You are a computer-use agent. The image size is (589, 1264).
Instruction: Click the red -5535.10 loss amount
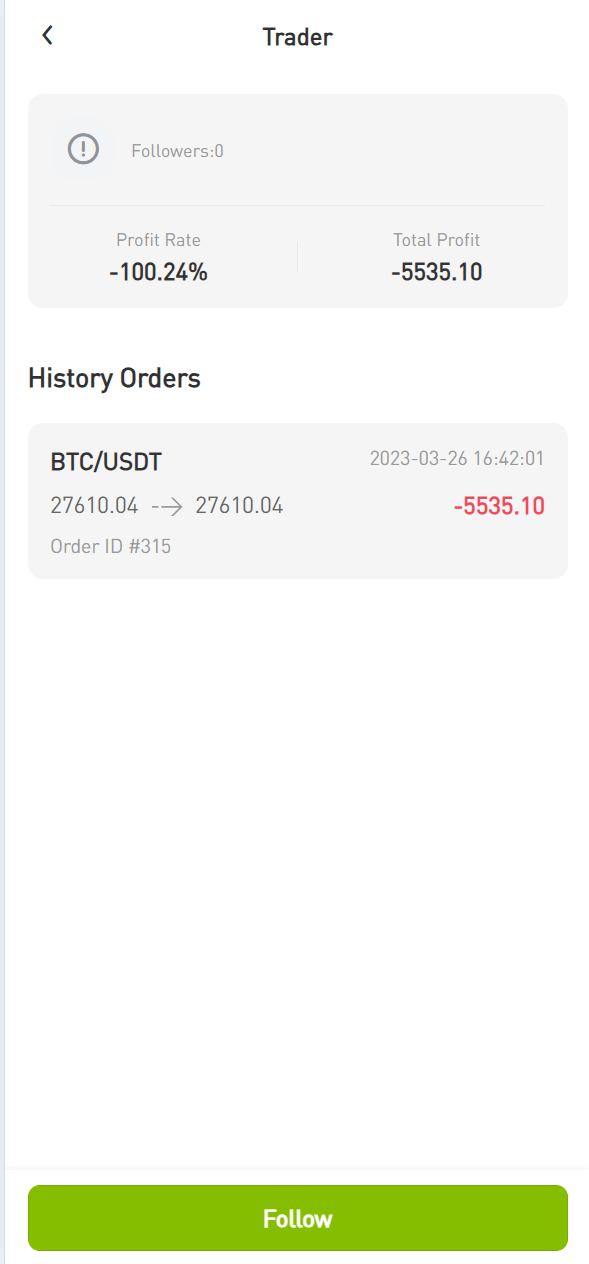[x=499, y=506]
